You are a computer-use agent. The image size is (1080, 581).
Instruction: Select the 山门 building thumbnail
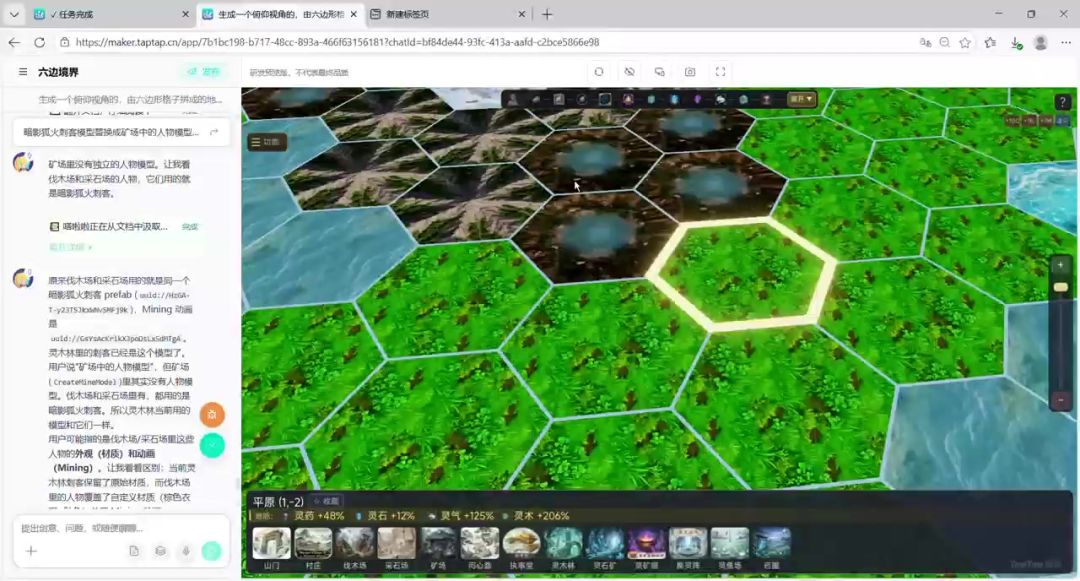click(272, 543)
